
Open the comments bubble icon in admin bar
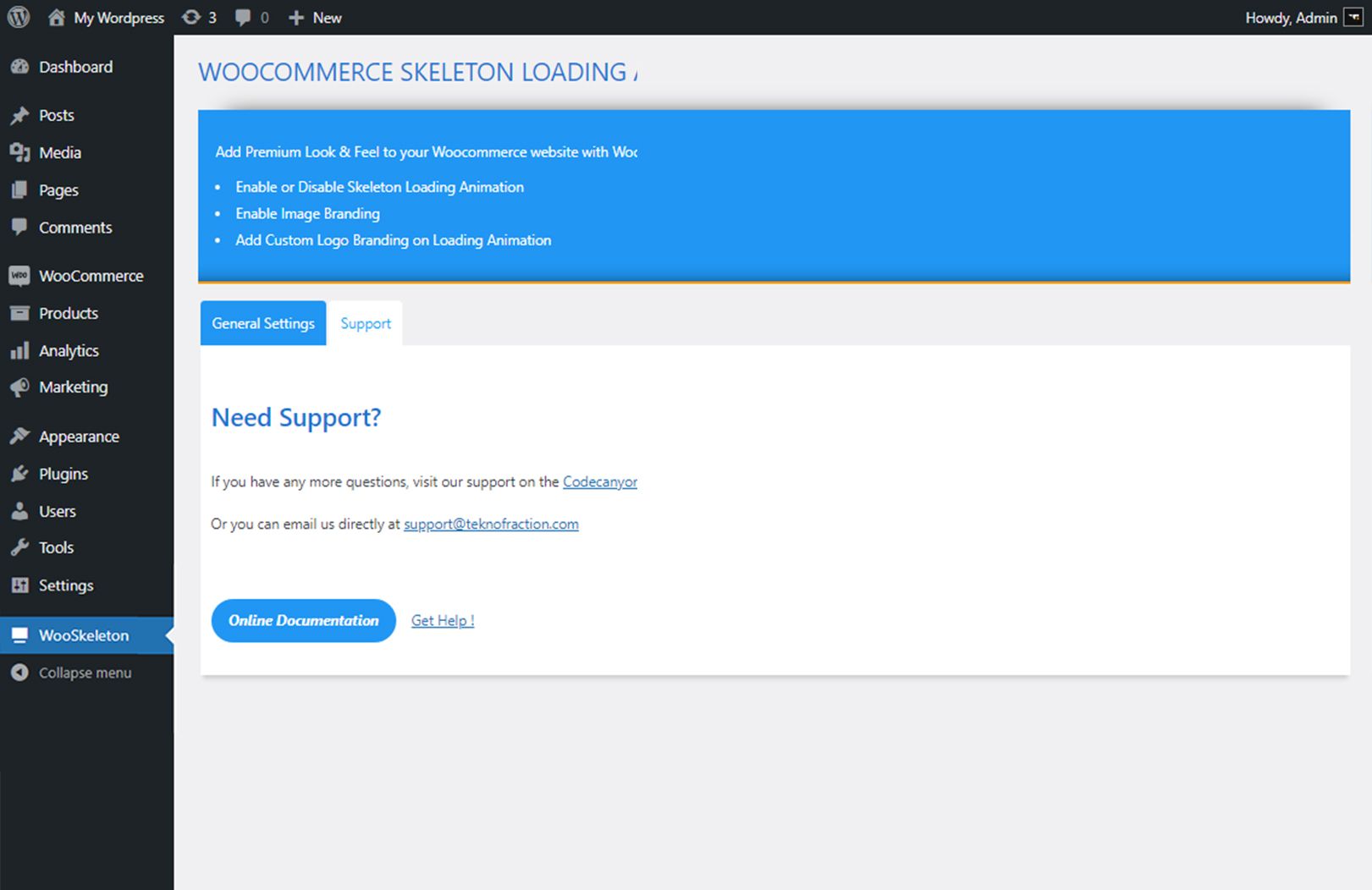click(243, 18)
